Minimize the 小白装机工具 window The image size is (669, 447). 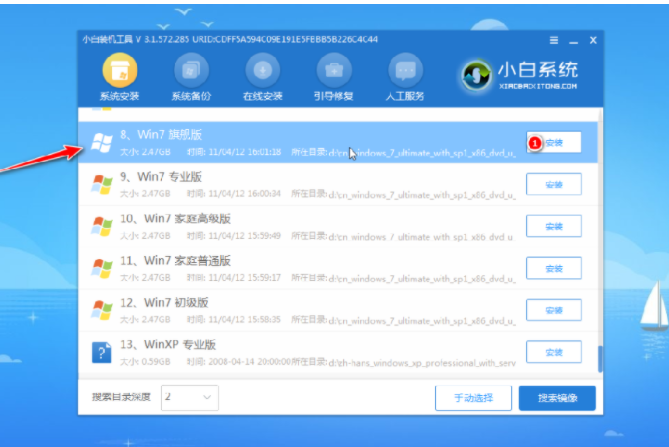573,40
